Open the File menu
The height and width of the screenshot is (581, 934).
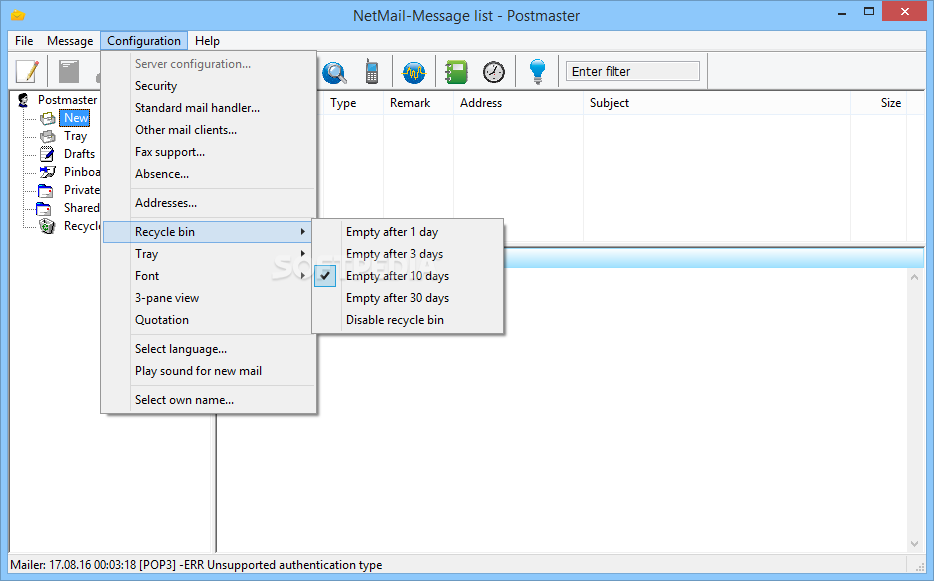[24, 41]
